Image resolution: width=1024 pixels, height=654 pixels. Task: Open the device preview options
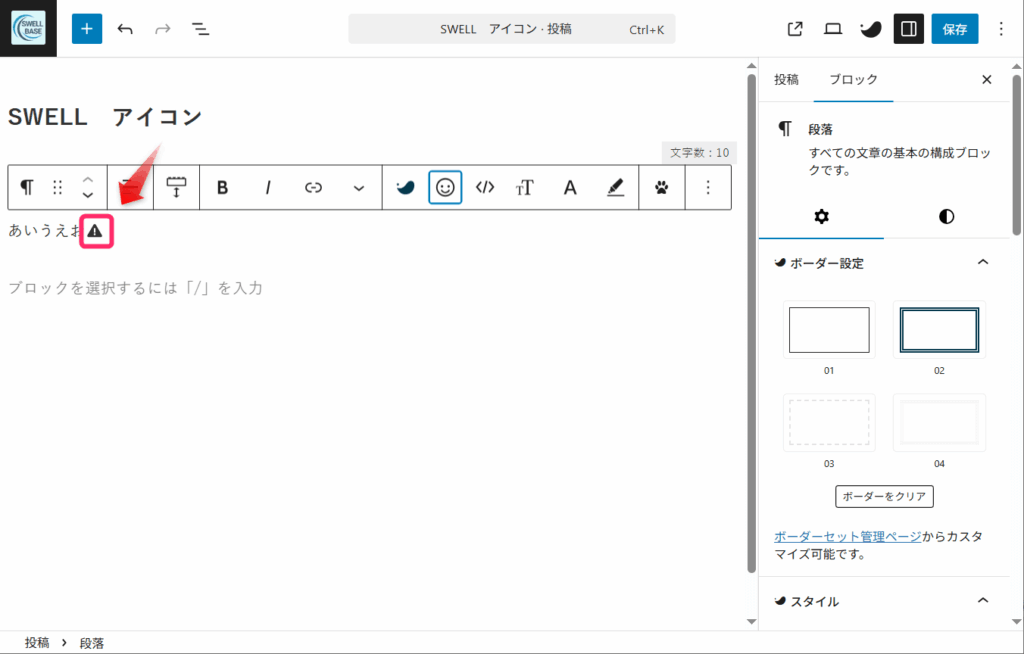(833, 29)
